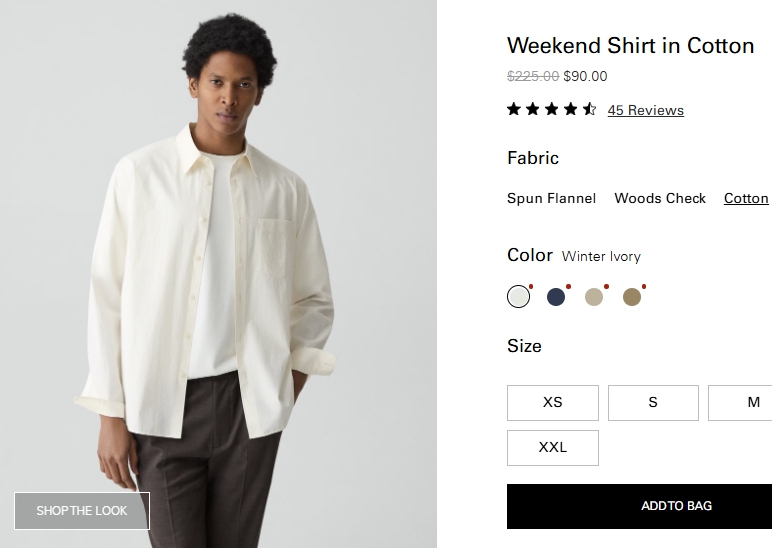772x550 pixels.
Task: Switch to Woods Check fabric
Action: coord(660,199)
